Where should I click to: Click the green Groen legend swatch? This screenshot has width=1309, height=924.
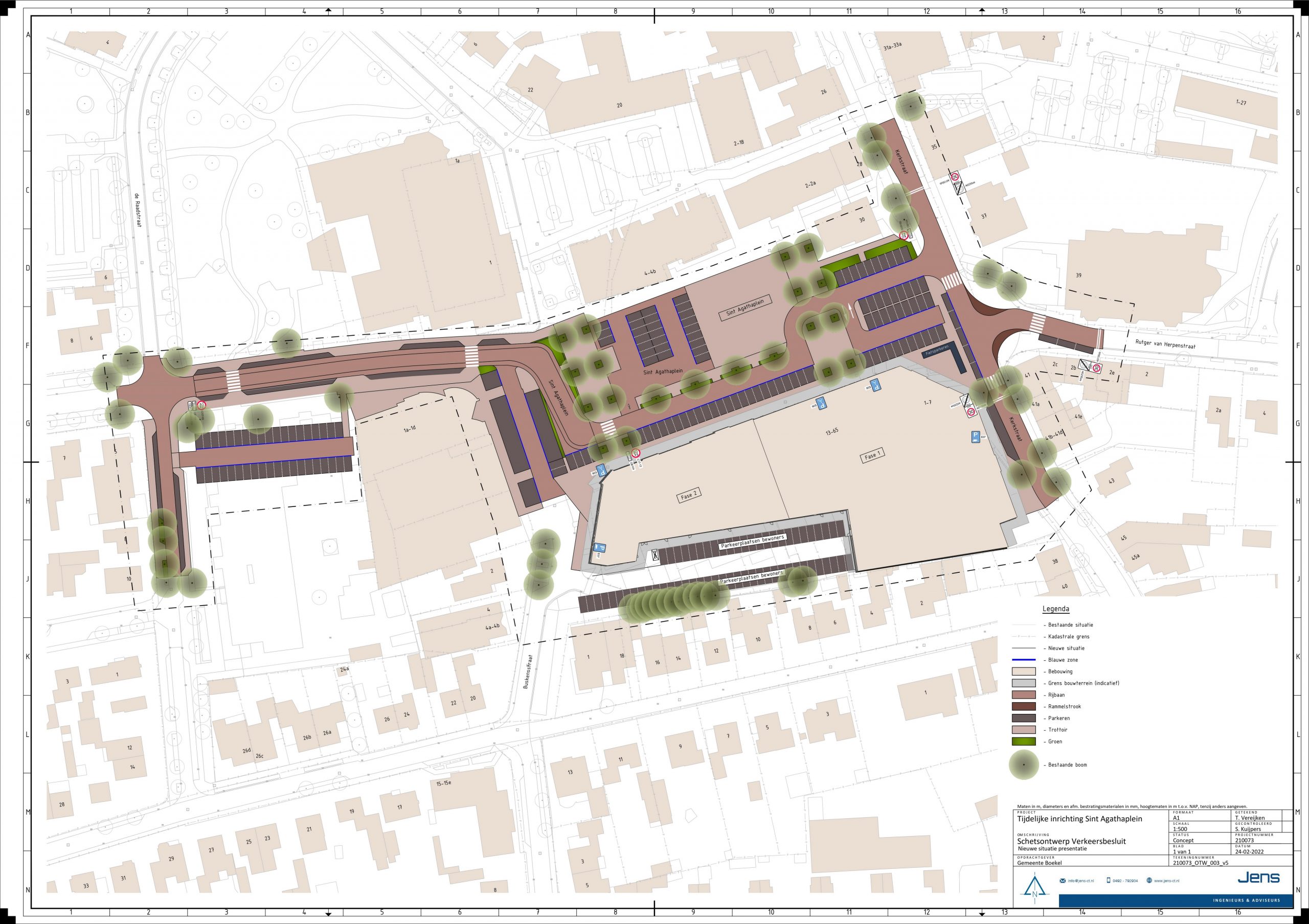[x=1024, y=742]
